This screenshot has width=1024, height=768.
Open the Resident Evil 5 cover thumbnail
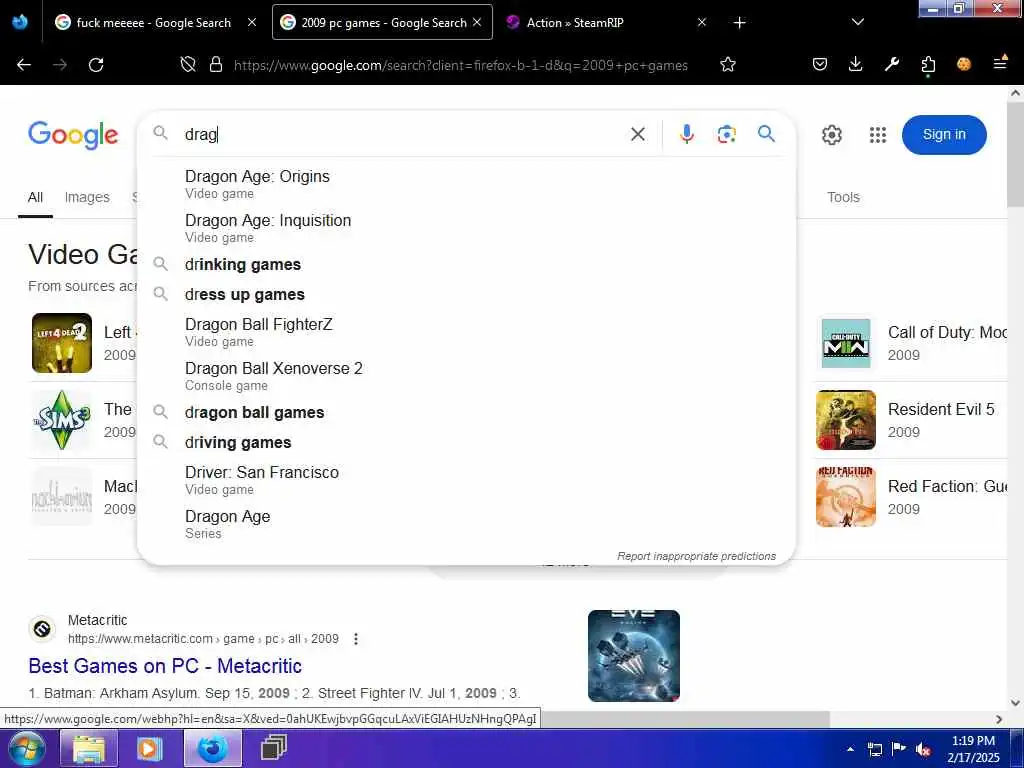[x=846, y=420]
